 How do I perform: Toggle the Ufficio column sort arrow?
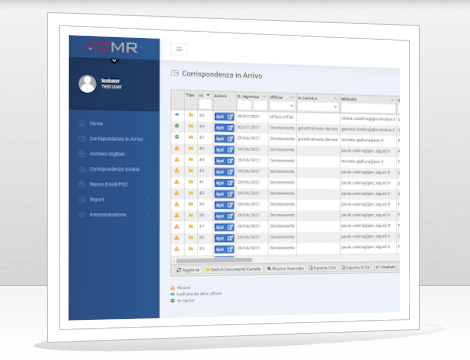(292, 98)
